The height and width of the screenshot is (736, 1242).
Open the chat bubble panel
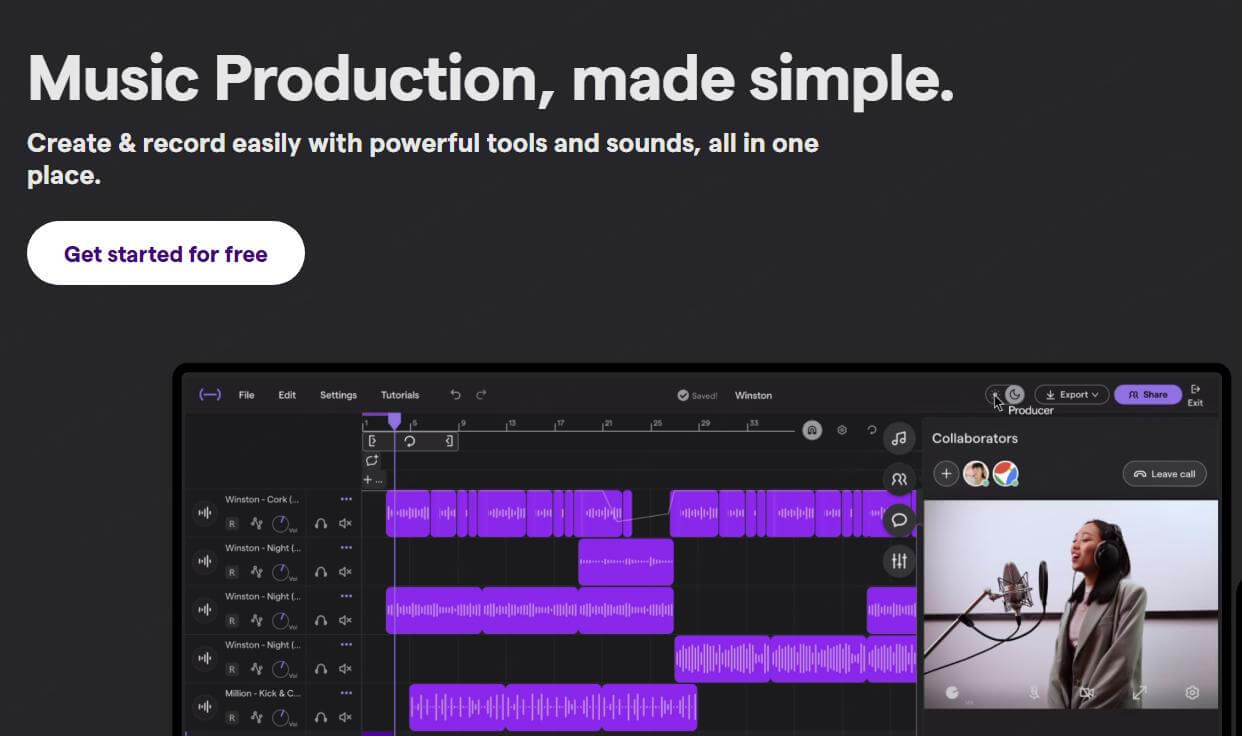click(899, 520)
